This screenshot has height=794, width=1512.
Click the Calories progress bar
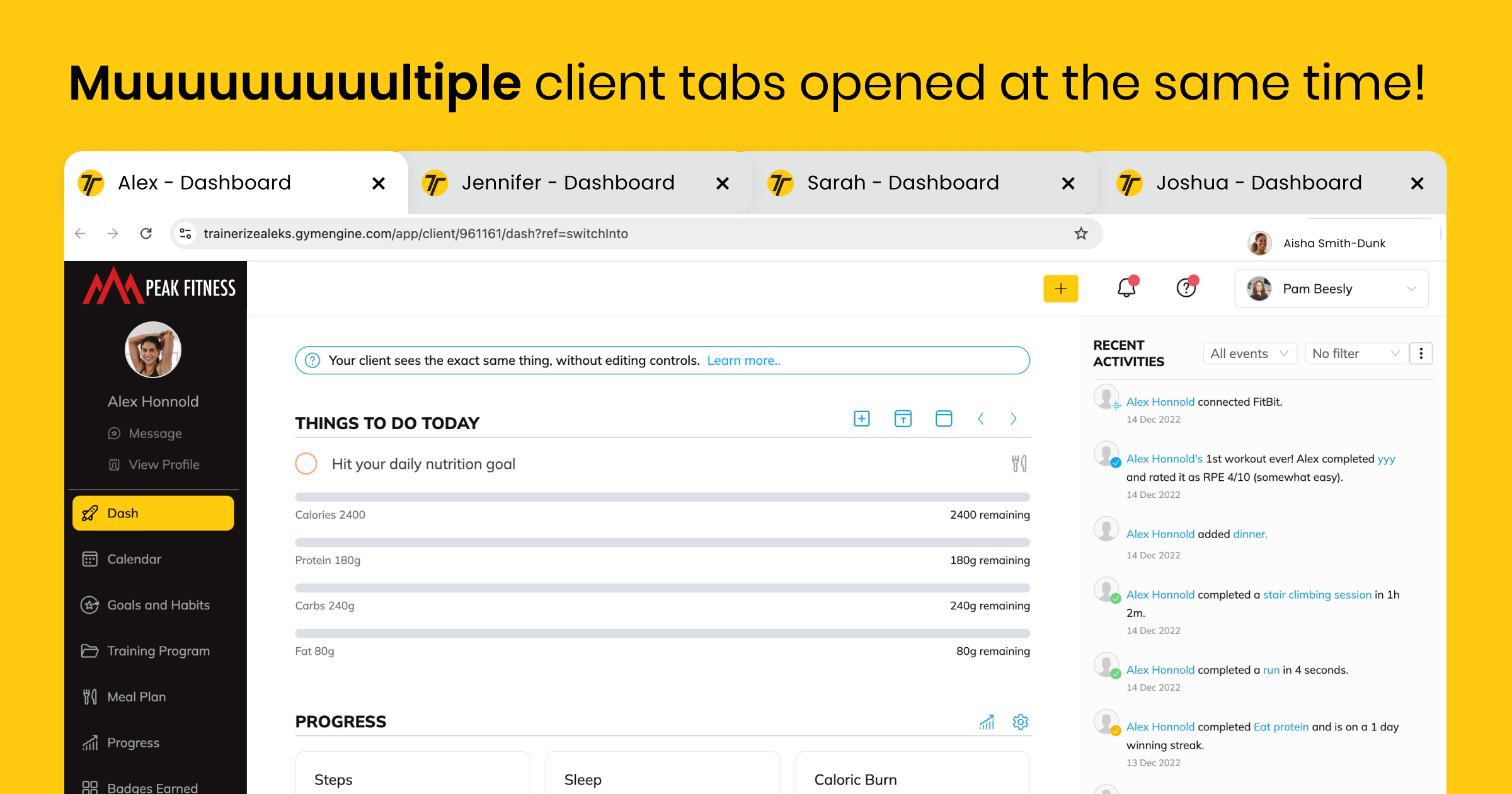[x=662, y=497]
